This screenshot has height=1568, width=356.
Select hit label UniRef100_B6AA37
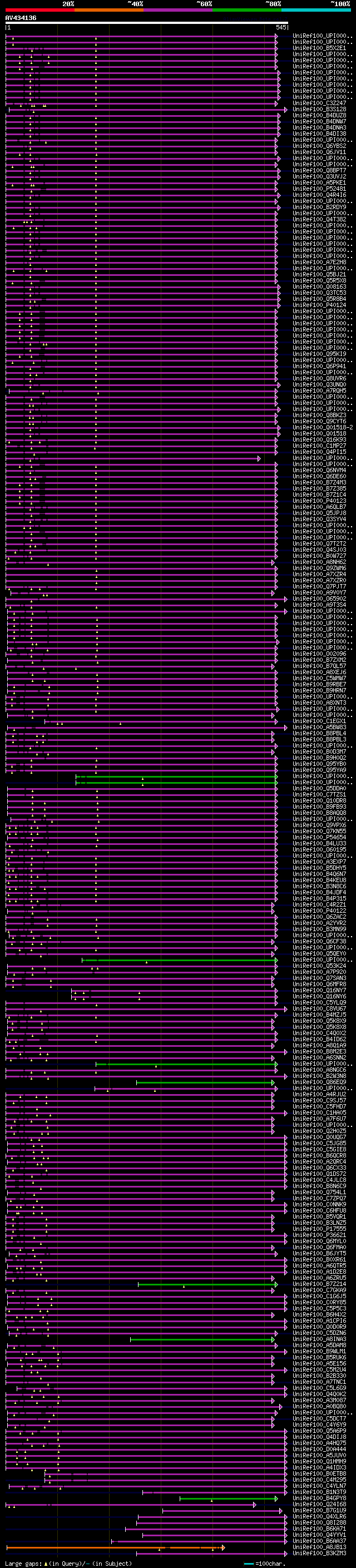[319, 1541]
